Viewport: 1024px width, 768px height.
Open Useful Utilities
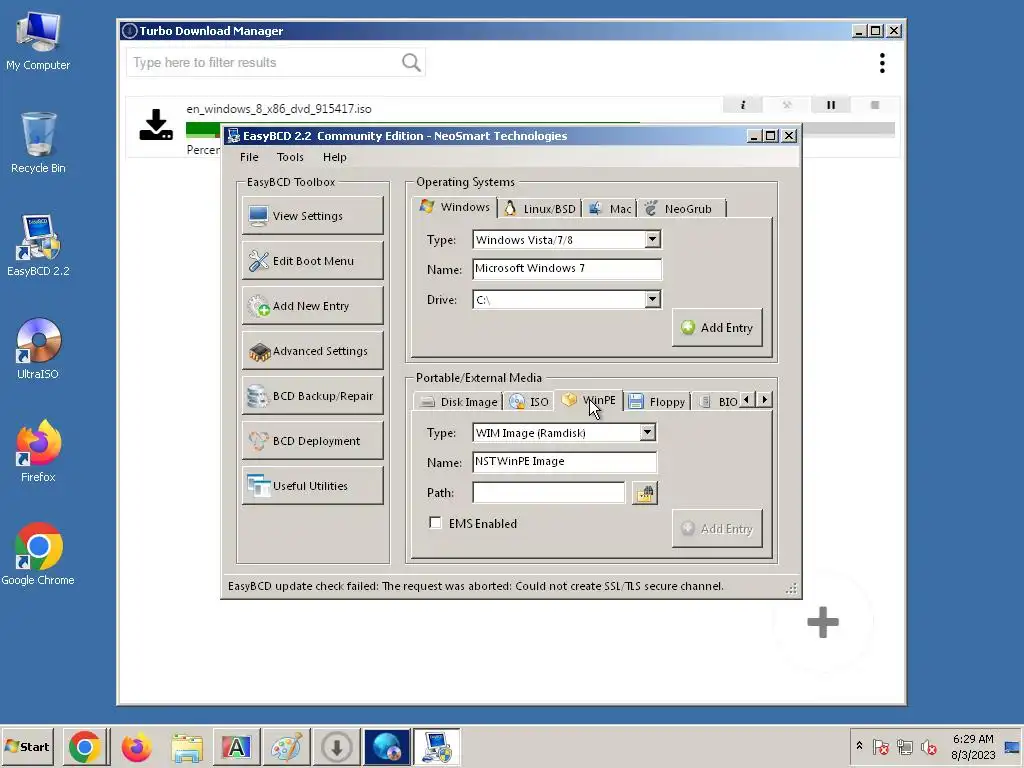[x=313, y=486]
